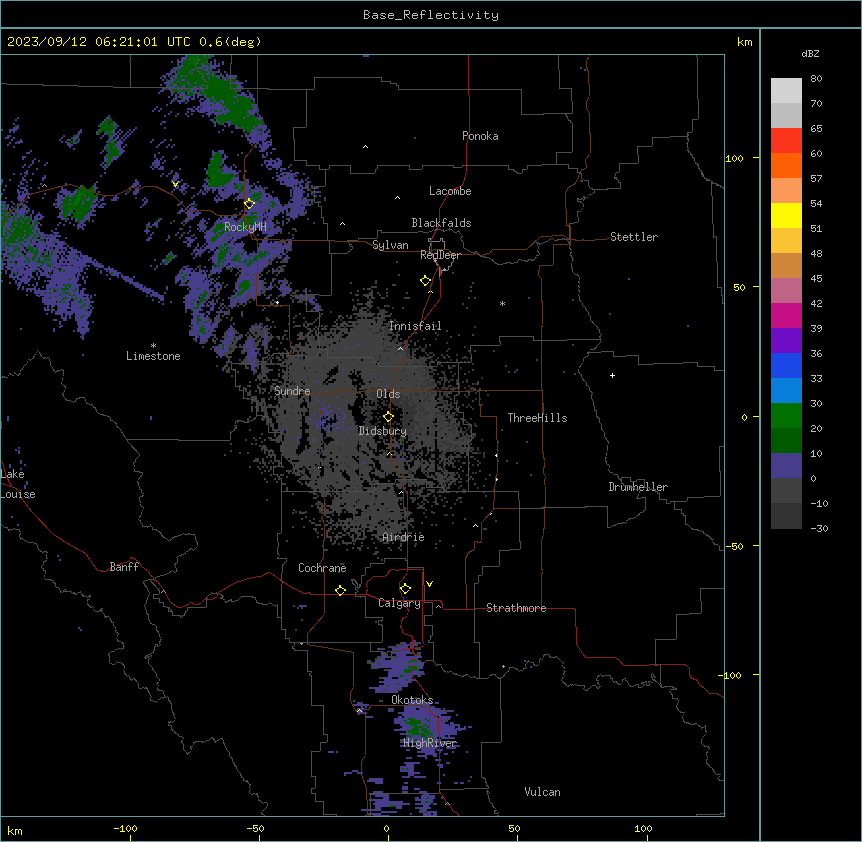Viewport: 862px width, 842px height.
Task: Click the red 60-65 dBZ legend swatch
Action: [786, 141]
